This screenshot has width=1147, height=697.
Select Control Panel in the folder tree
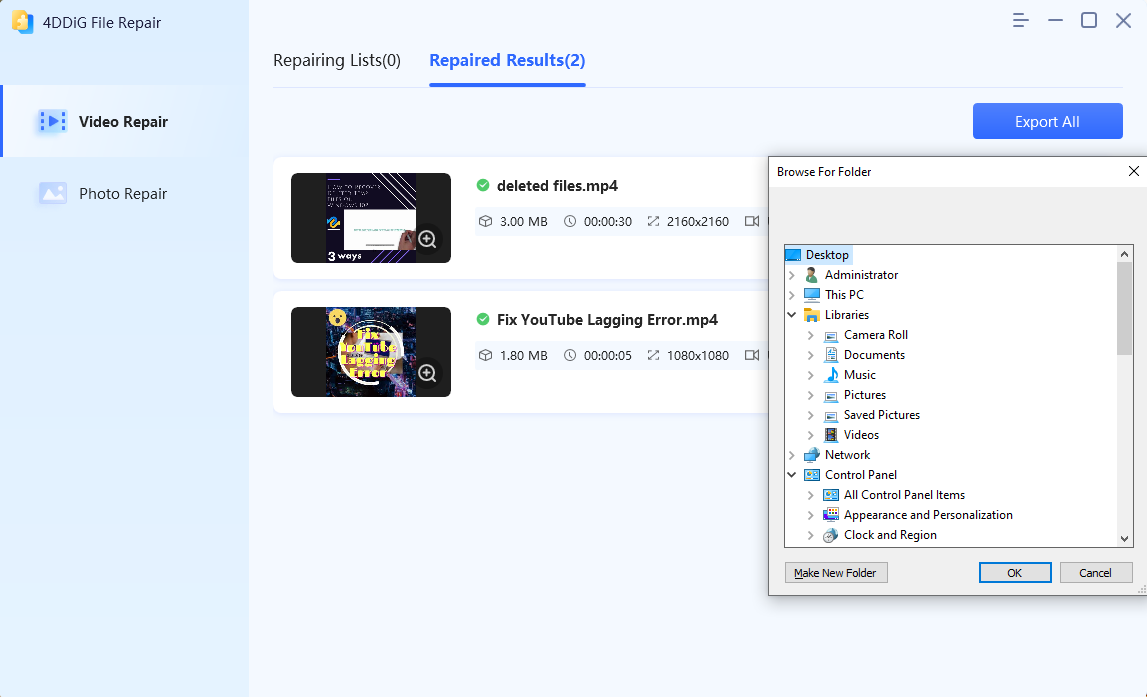[x=860, y=475]
